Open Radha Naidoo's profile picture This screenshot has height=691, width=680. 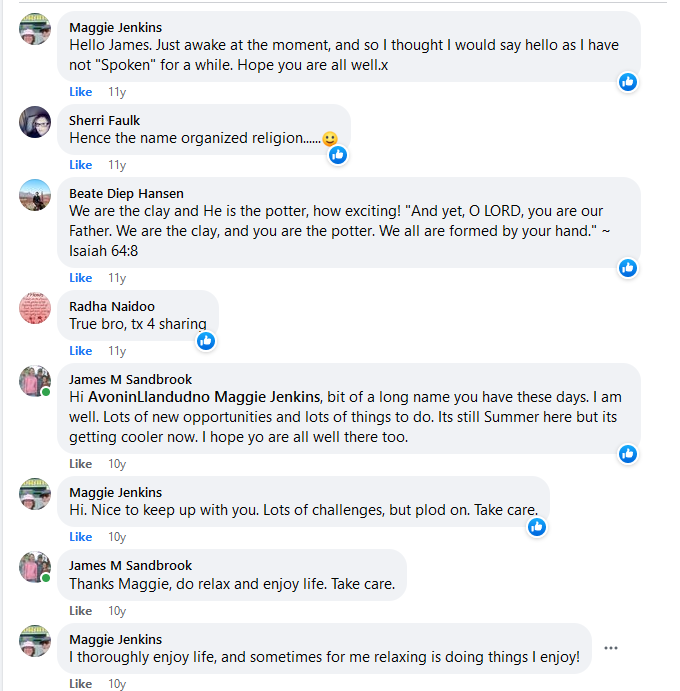(x=35, y=307)
